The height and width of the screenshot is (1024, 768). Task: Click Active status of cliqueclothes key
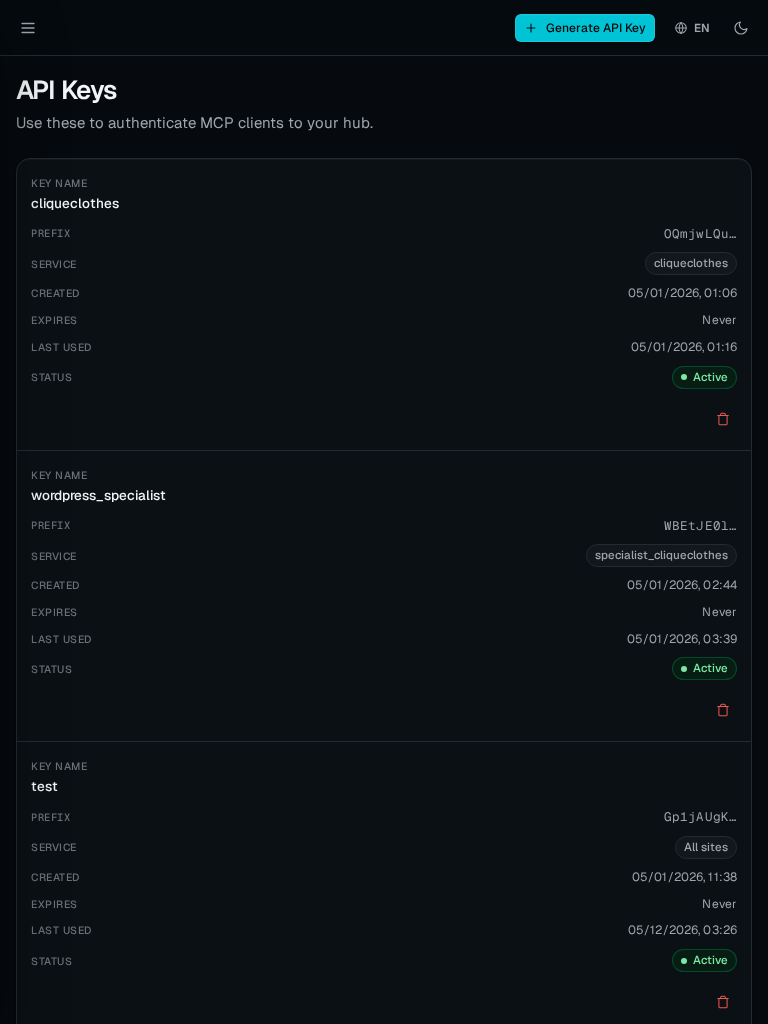tap(704, 377)
